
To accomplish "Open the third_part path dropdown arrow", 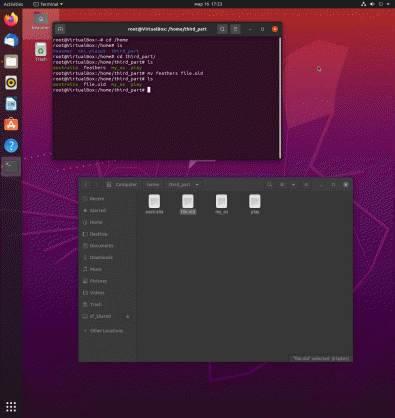I will click(x=197, y=184).
